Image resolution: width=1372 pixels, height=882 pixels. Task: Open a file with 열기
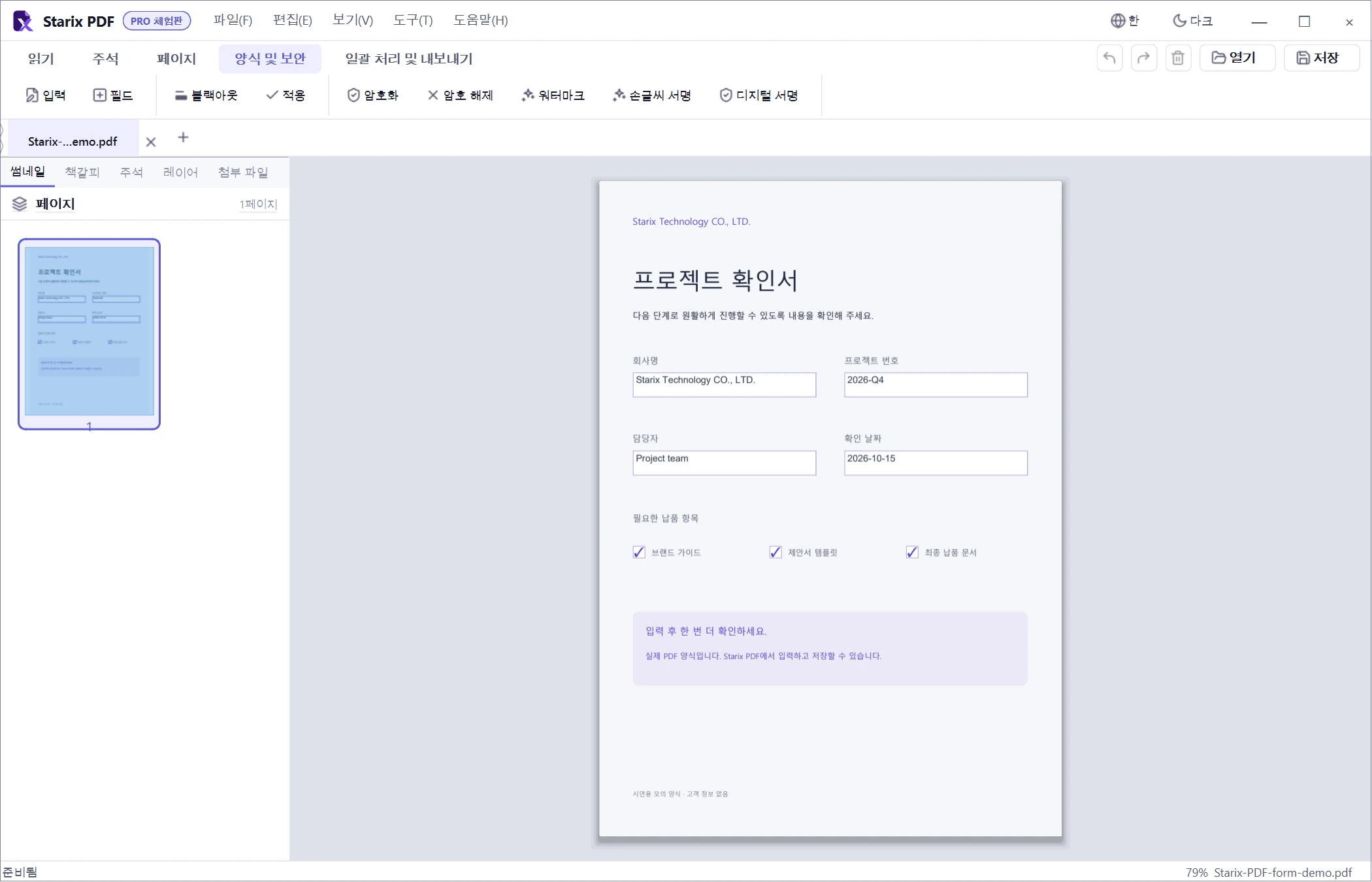(1237, 58)
